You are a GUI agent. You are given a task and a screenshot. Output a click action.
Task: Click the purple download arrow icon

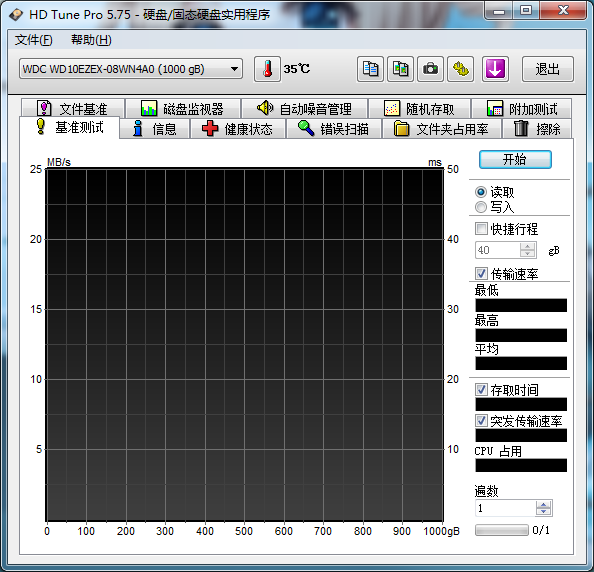[x=495, y=69]
